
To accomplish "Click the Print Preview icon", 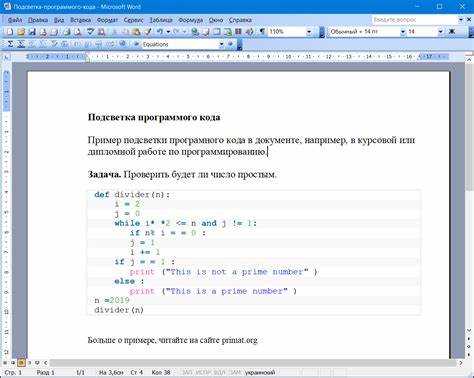I will click(78, 32).
